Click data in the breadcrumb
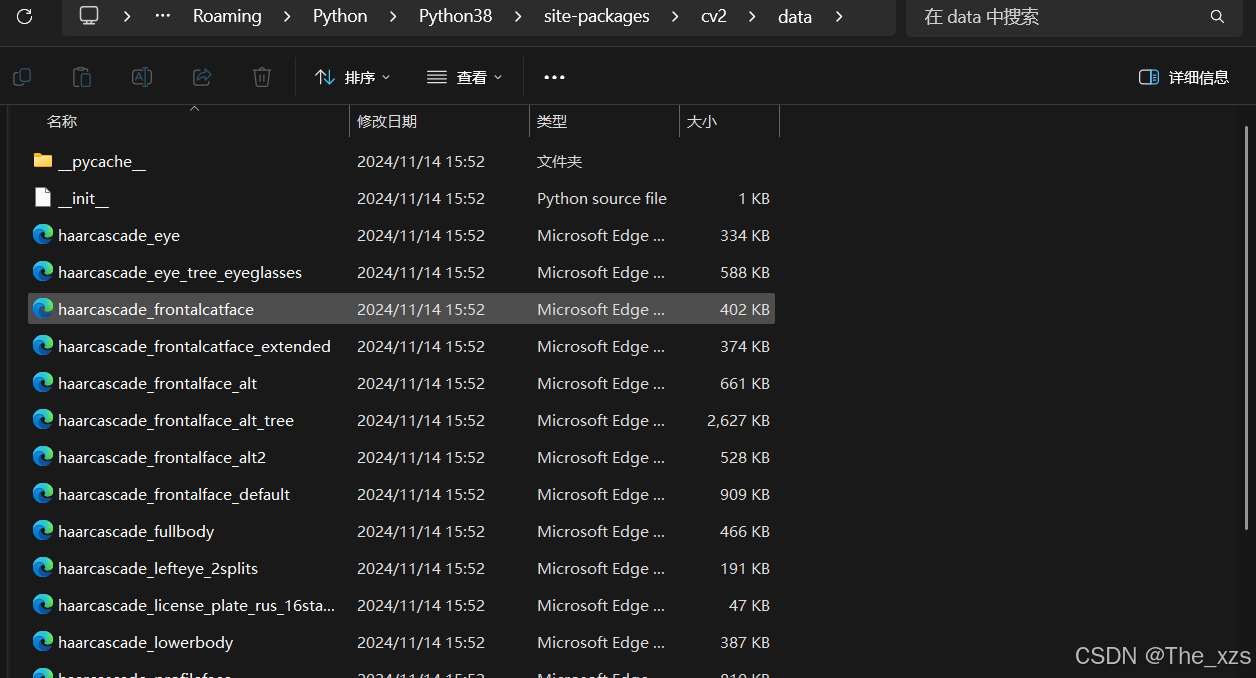Image resolution: width=1256 pixels, height=678 pixels. 795,16
